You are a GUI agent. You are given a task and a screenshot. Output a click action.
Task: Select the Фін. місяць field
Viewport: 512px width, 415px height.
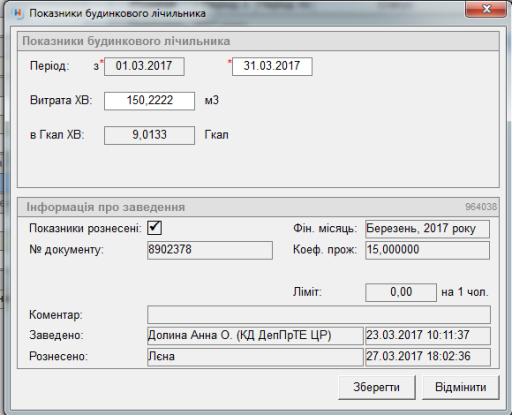428,229
